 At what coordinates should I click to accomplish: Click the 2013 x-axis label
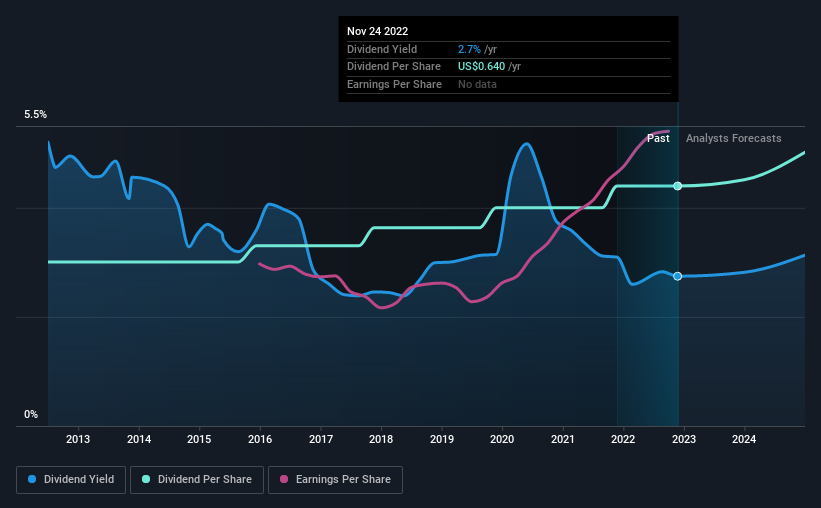78,439
